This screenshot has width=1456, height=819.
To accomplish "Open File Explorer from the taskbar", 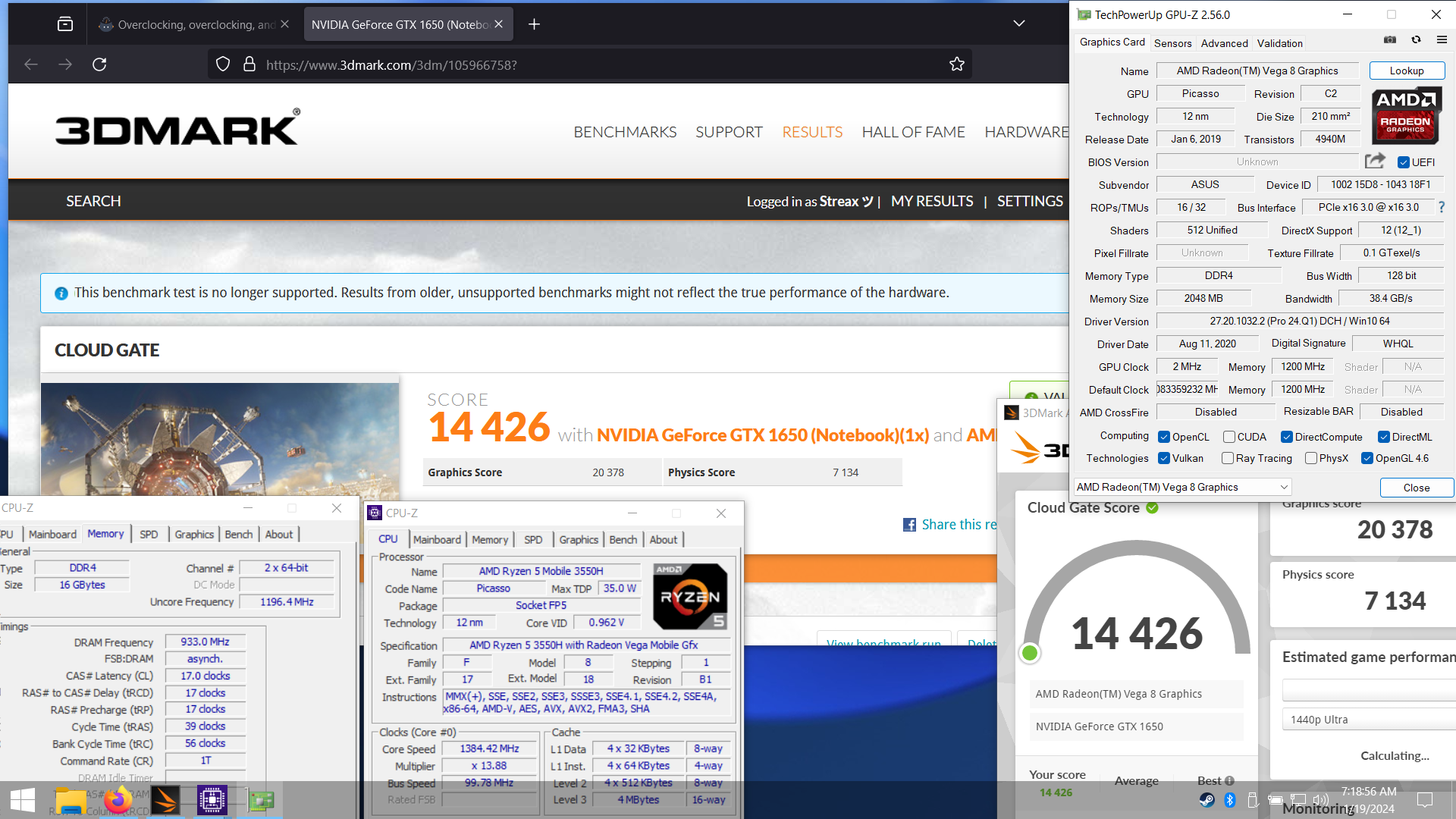I will click(x=70, y=800).
